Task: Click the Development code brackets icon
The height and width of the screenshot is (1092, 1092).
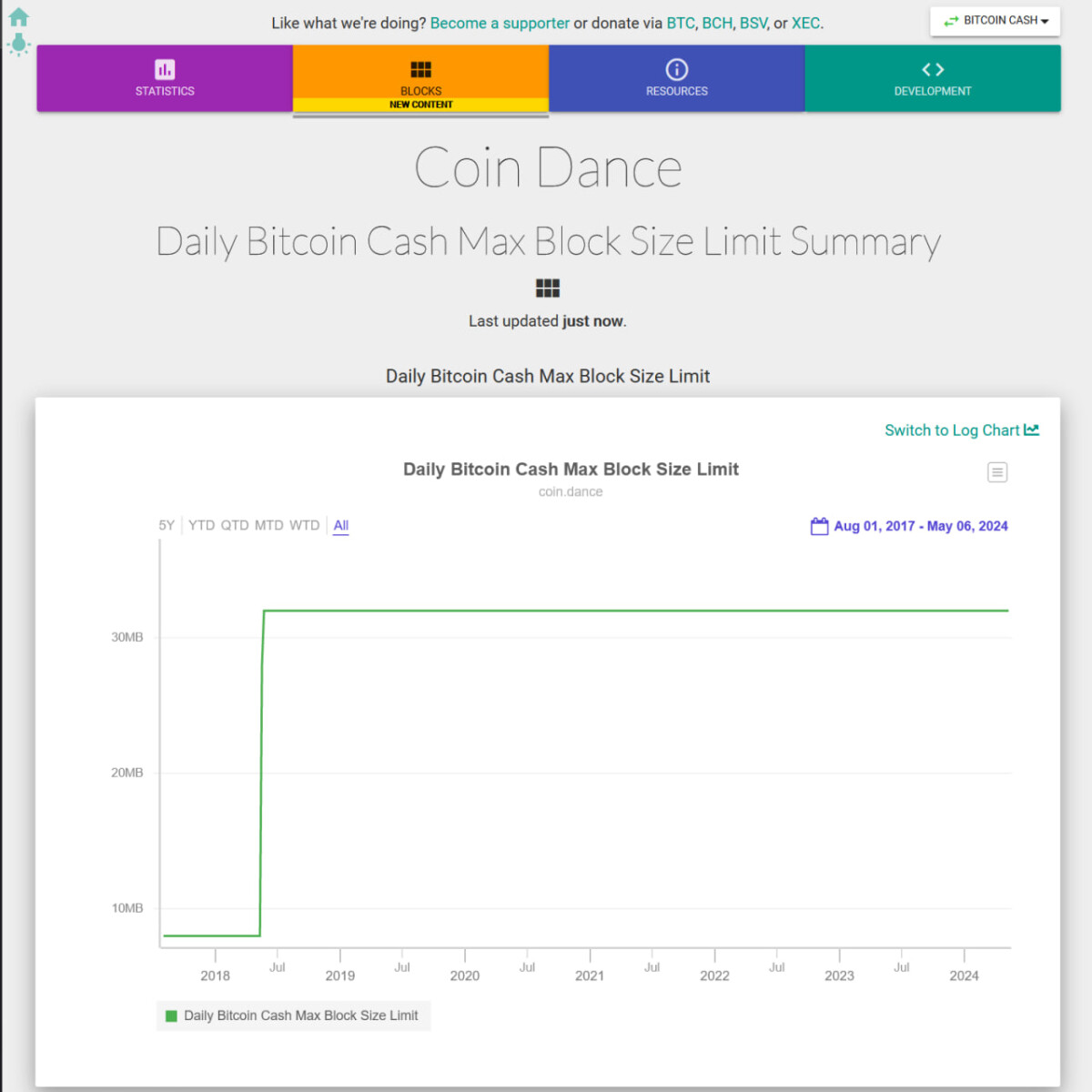Action: click(933, 69)
